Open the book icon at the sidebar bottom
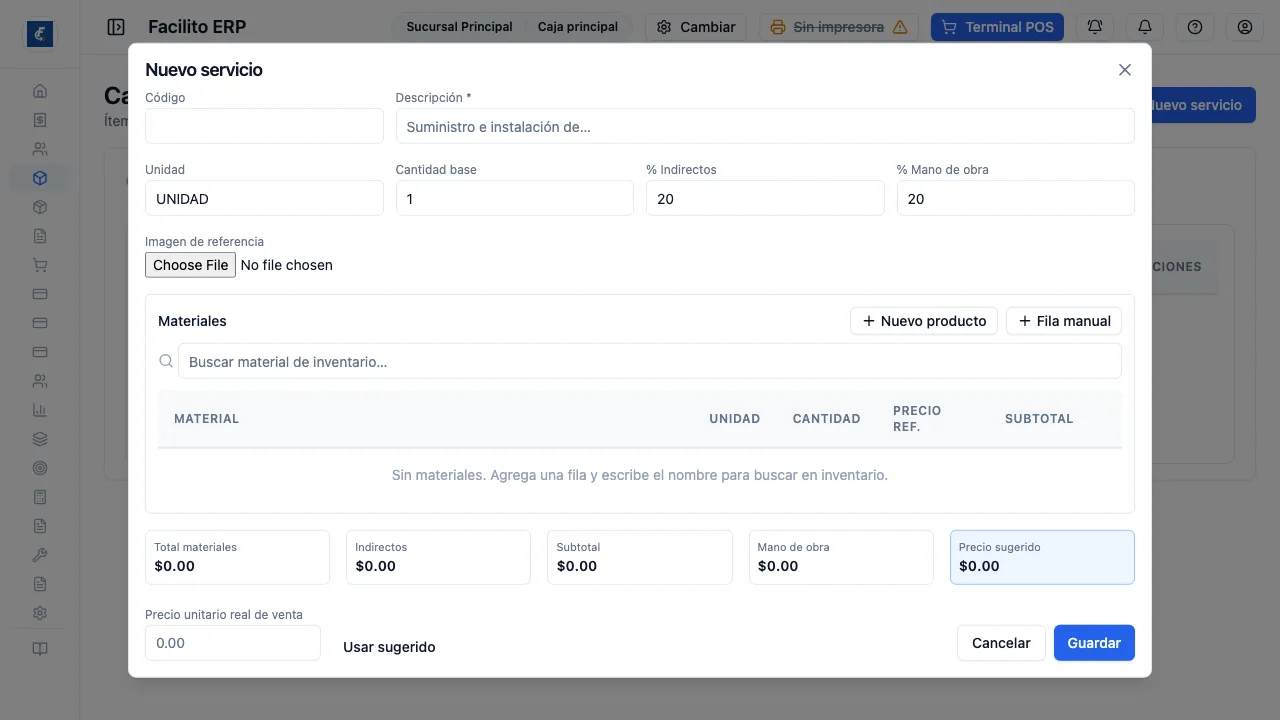Screen dimensions: 1280x720 coord(40,649)
